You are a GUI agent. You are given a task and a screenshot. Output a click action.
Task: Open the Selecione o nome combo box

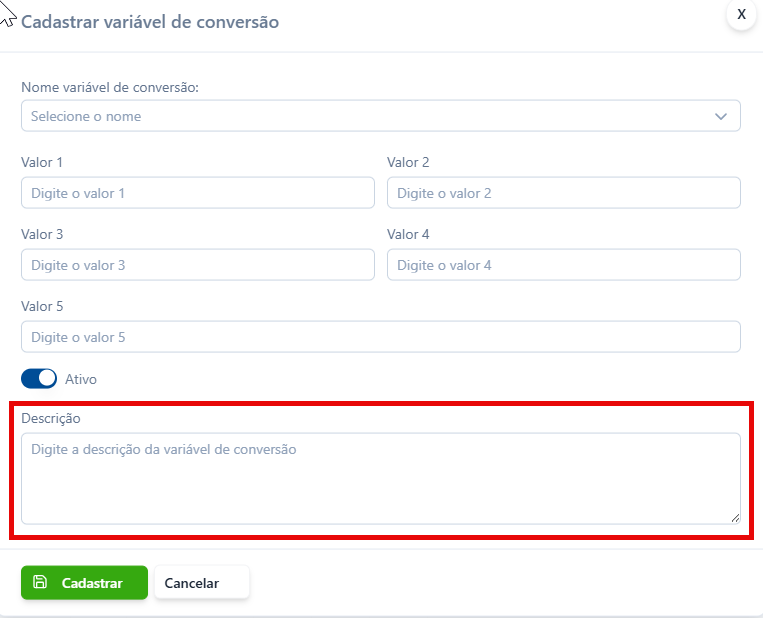click(381, 116)
